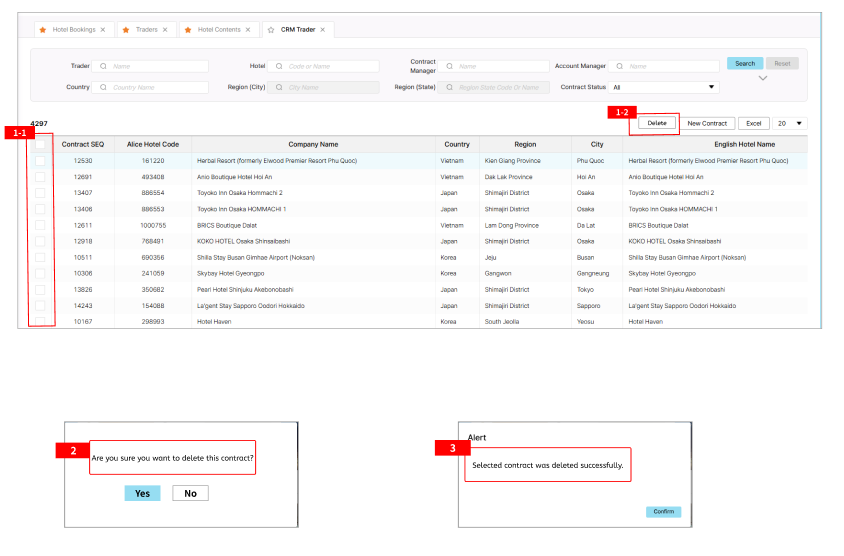Click the star icon on Traders tab
This screenshot has height=556, width=844.
click(126, 30)
